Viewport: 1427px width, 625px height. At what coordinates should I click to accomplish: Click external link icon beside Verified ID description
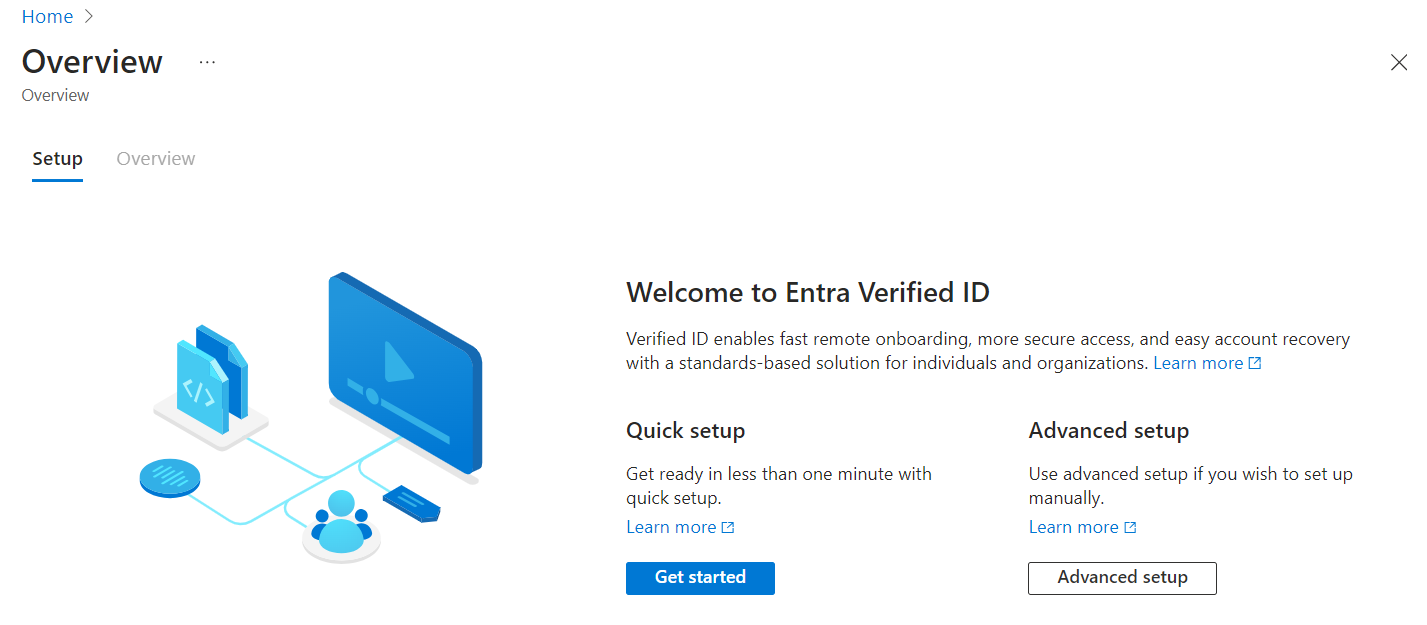(1255, 364)
